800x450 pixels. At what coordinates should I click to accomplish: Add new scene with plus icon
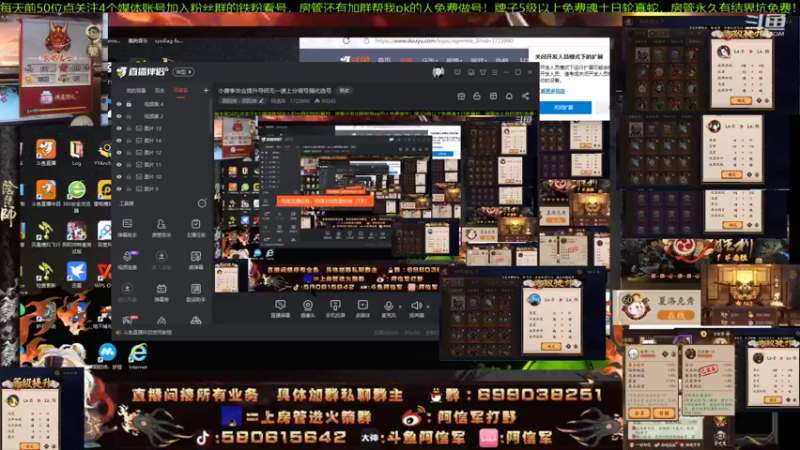206,90
